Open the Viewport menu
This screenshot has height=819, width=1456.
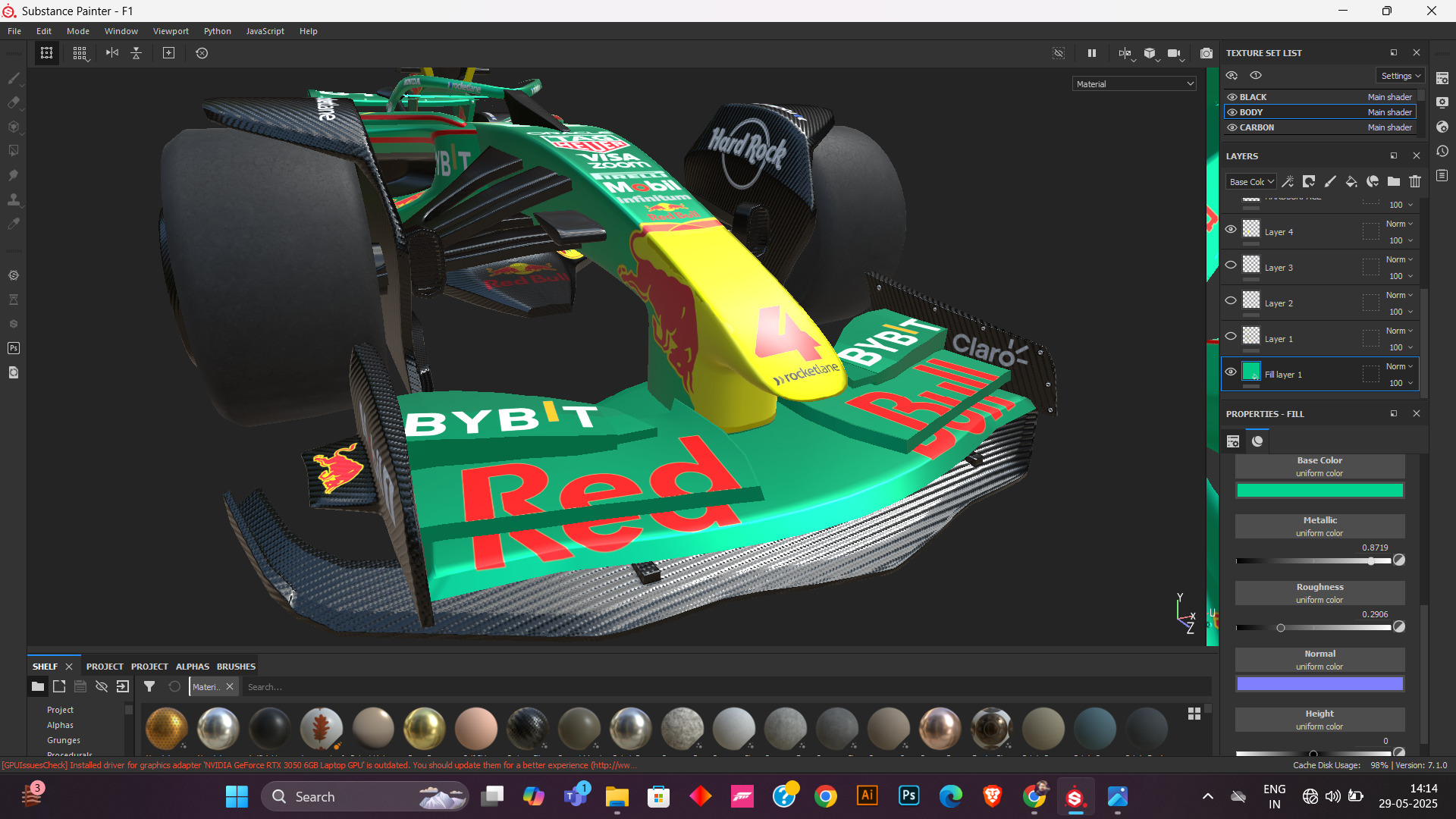click(x=171, y=31)
